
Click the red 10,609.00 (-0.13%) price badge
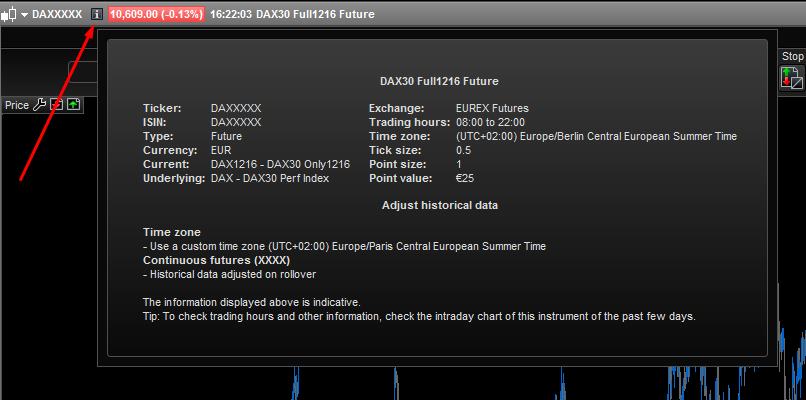(x=157, y=15)
